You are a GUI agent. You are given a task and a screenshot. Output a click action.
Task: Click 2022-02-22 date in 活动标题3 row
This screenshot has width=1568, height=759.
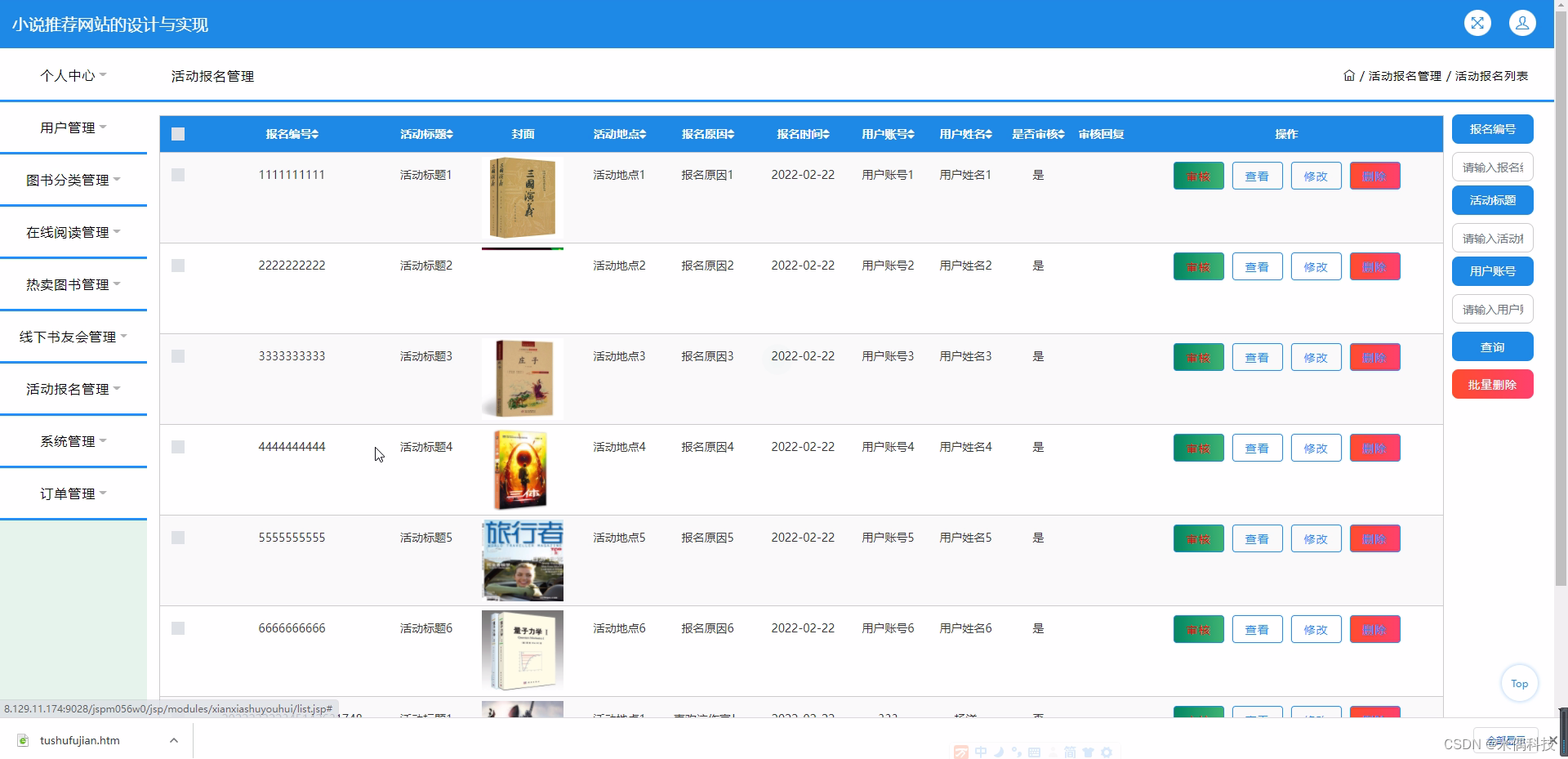tap(803, 356)
